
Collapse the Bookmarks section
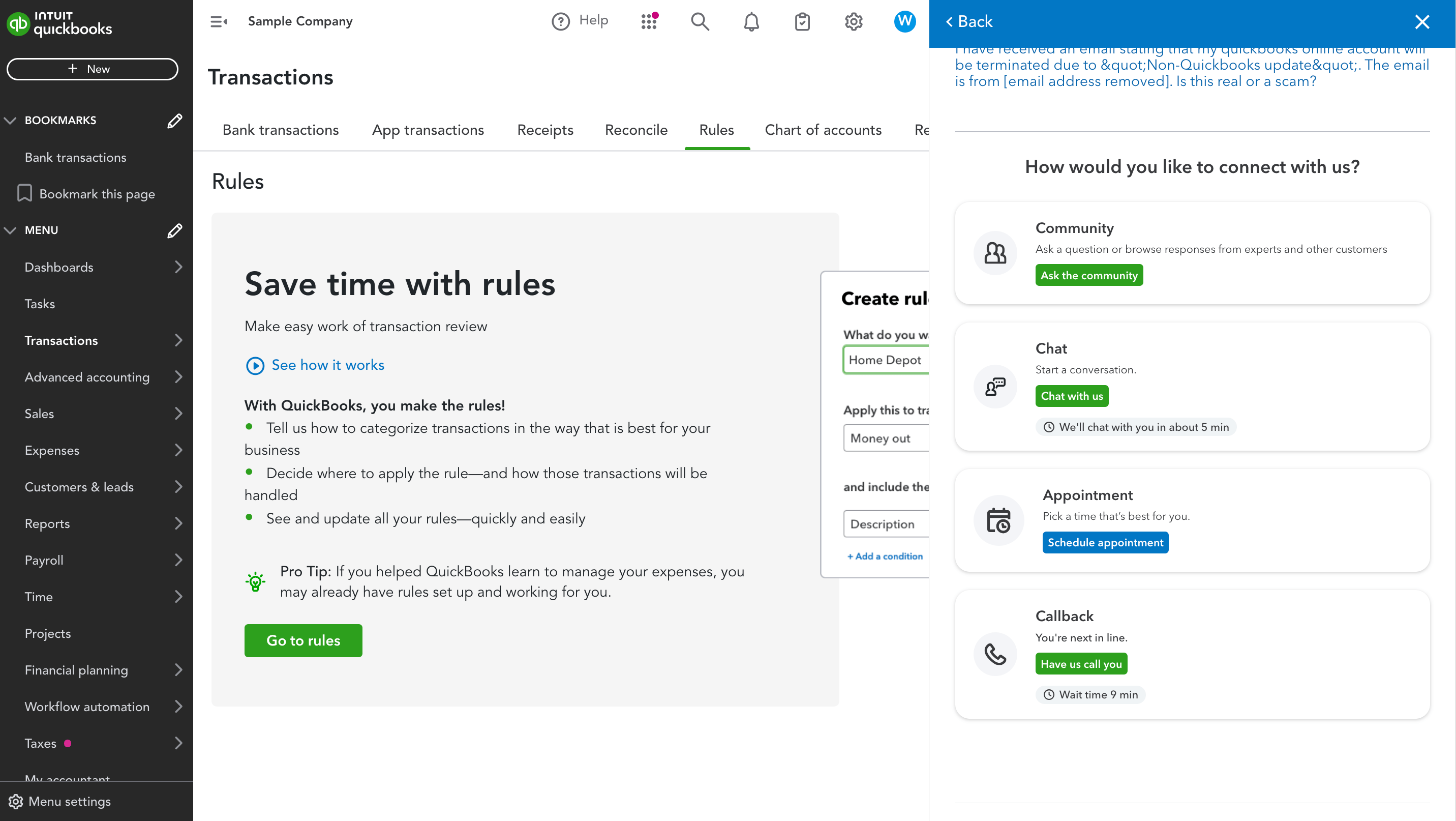(10, 121)
